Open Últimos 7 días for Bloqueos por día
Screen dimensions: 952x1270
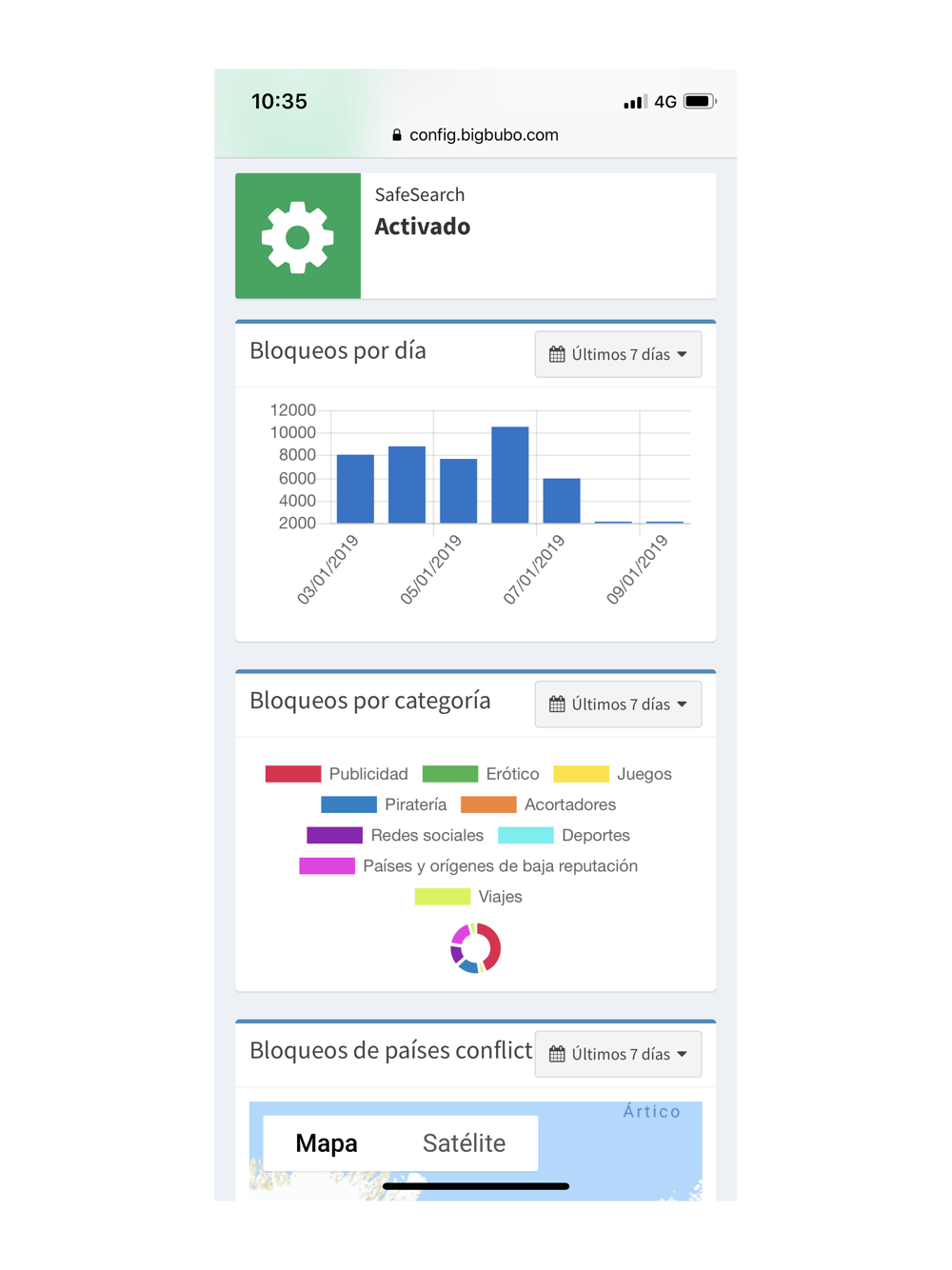618,354
